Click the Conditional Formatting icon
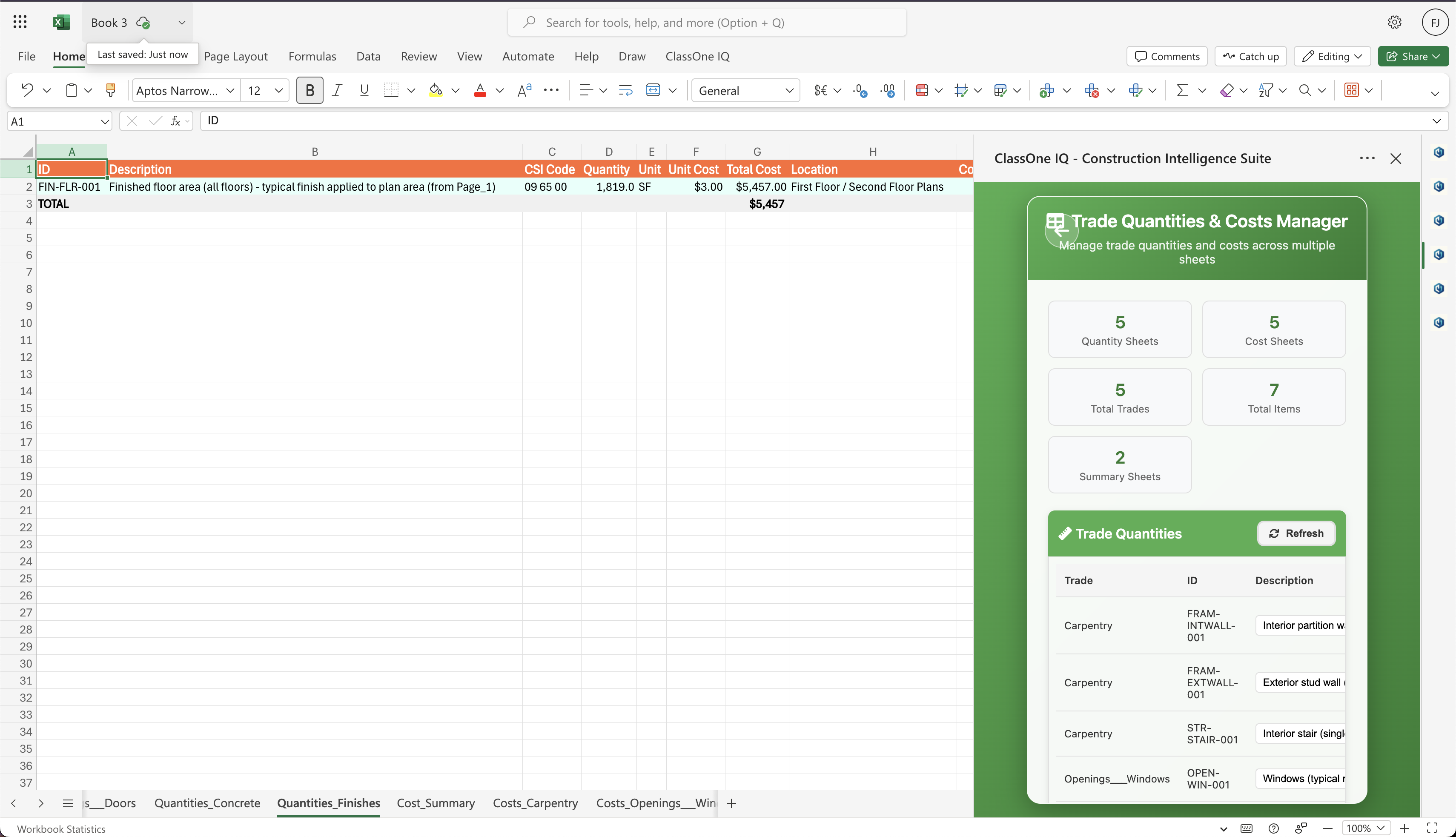 (922, 90)
